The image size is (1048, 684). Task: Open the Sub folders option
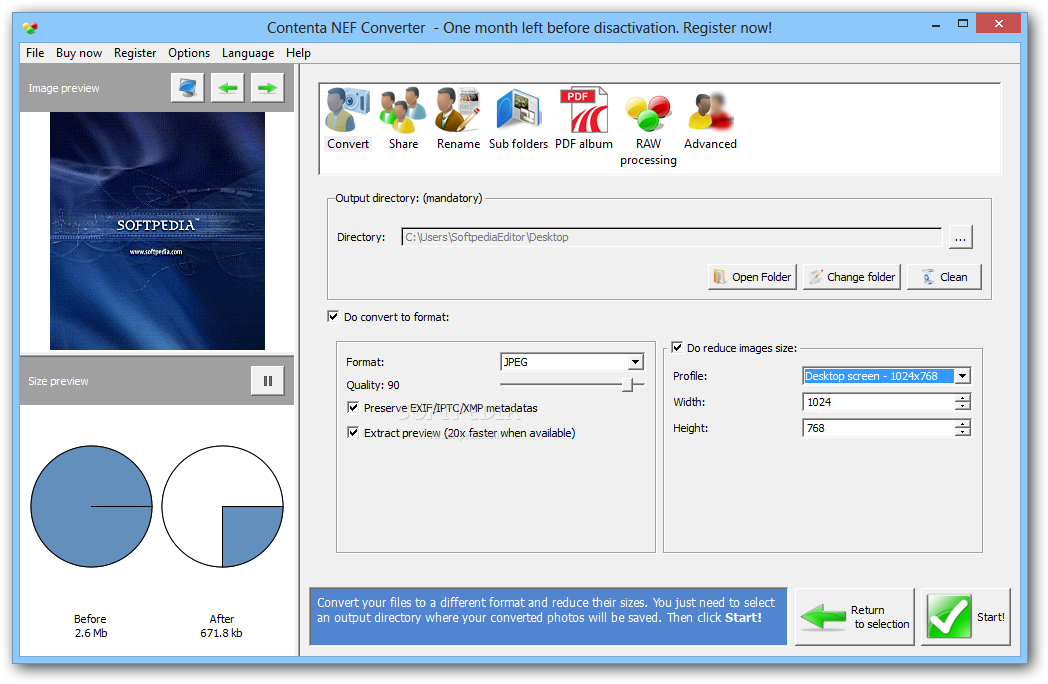(518, 118)
